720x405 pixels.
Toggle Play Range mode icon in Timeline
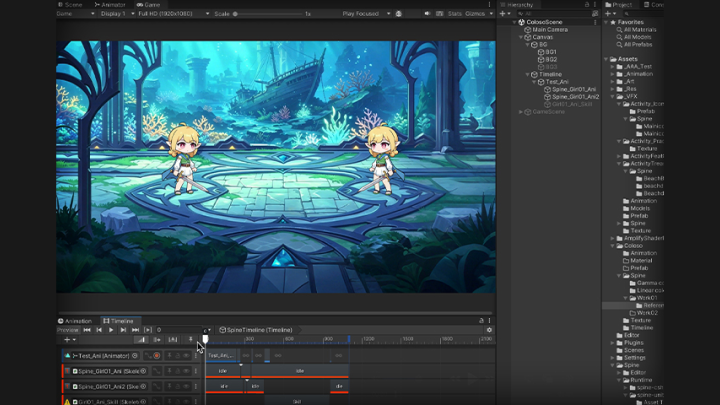click(x=148, y=330)
